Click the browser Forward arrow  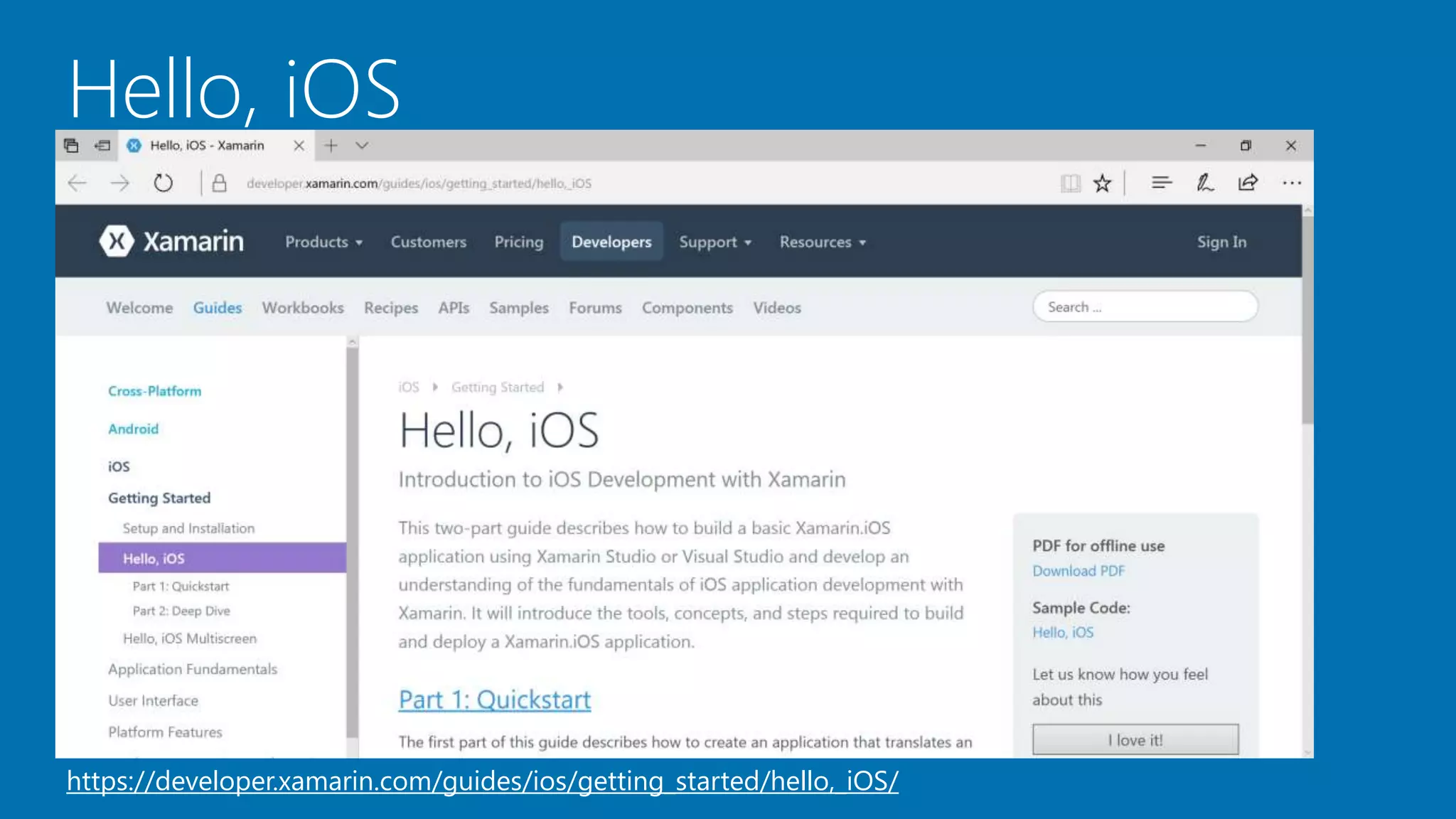pos(120,183)
